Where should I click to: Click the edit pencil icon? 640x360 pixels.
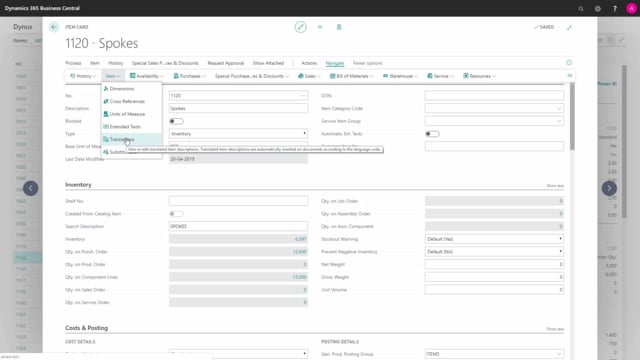click(300, 27)
